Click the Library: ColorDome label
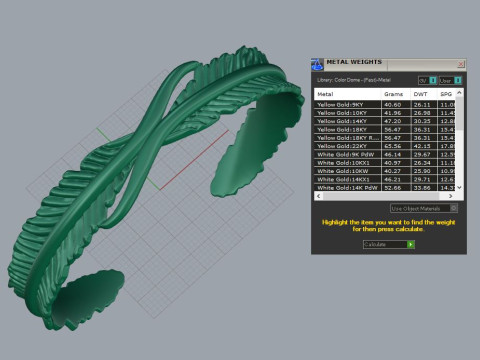 point(354,80)
